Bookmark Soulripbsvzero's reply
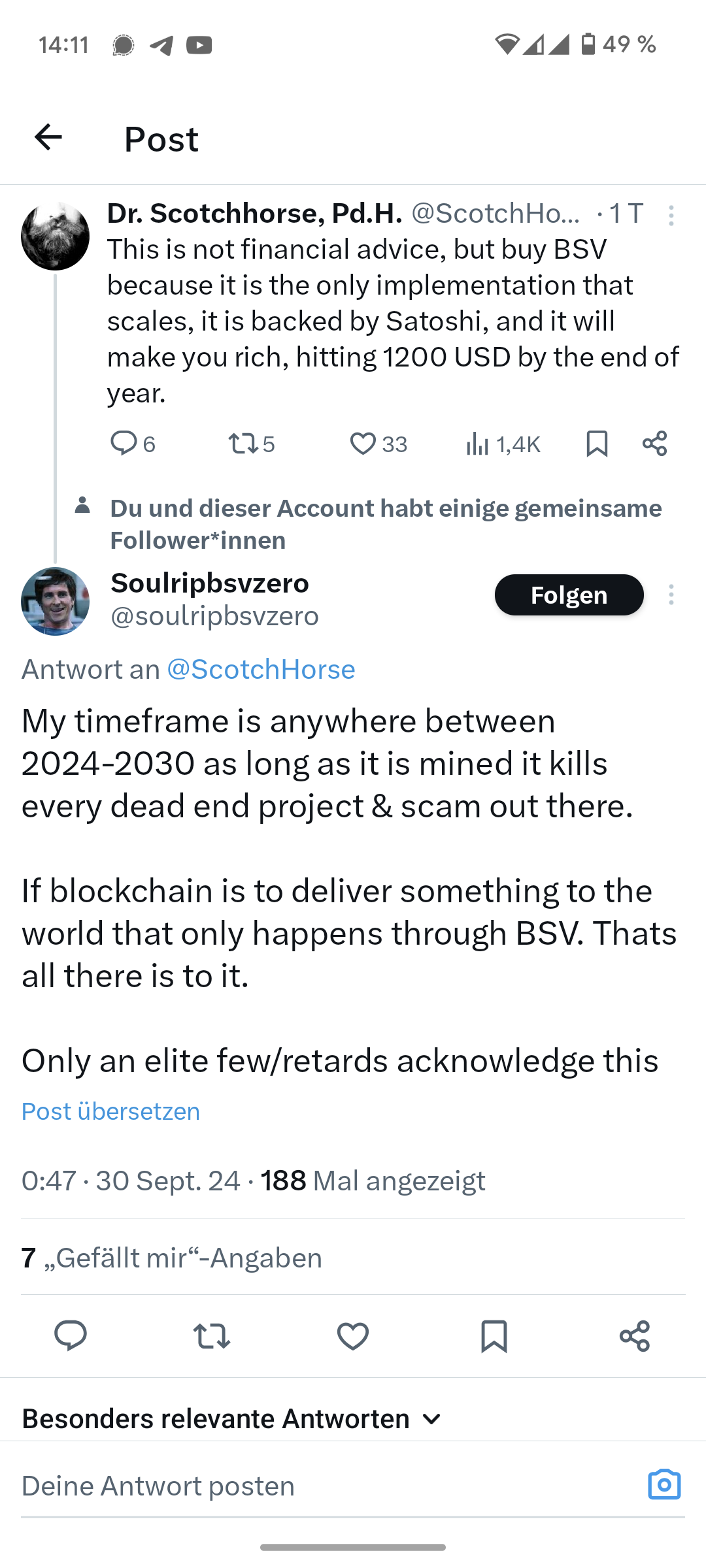 click(x=494, y=1336)
